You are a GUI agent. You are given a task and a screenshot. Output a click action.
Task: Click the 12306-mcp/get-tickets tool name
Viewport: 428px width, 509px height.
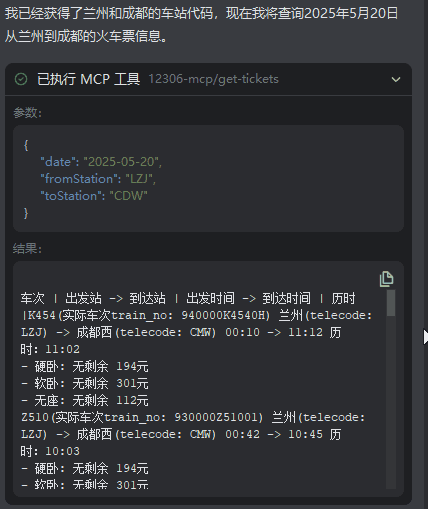(x=213, y=79)
